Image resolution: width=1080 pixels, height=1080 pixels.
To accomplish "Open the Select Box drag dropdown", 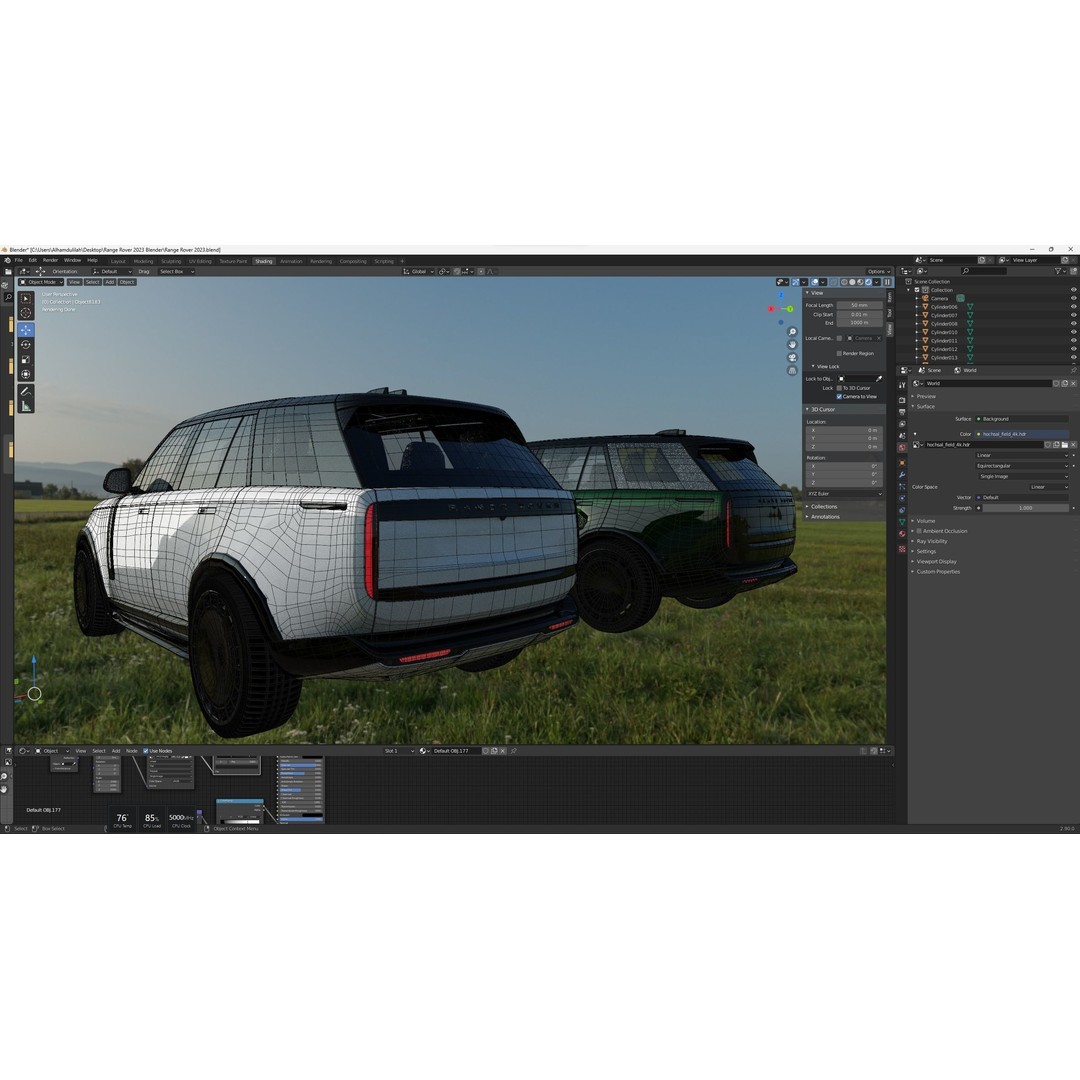I will (176, 271).
